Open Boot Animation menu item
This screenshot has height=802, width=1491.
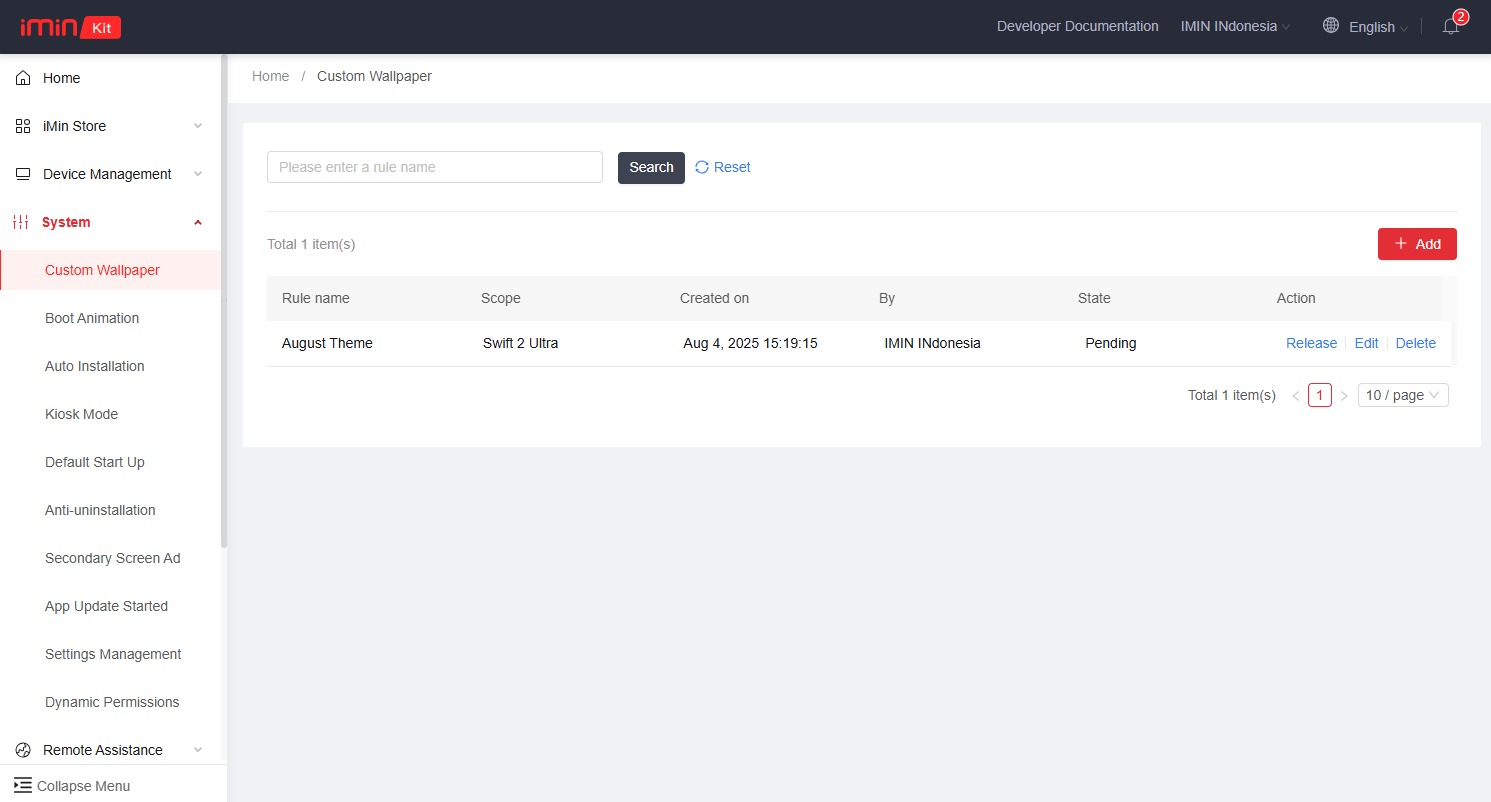point(92,318)
